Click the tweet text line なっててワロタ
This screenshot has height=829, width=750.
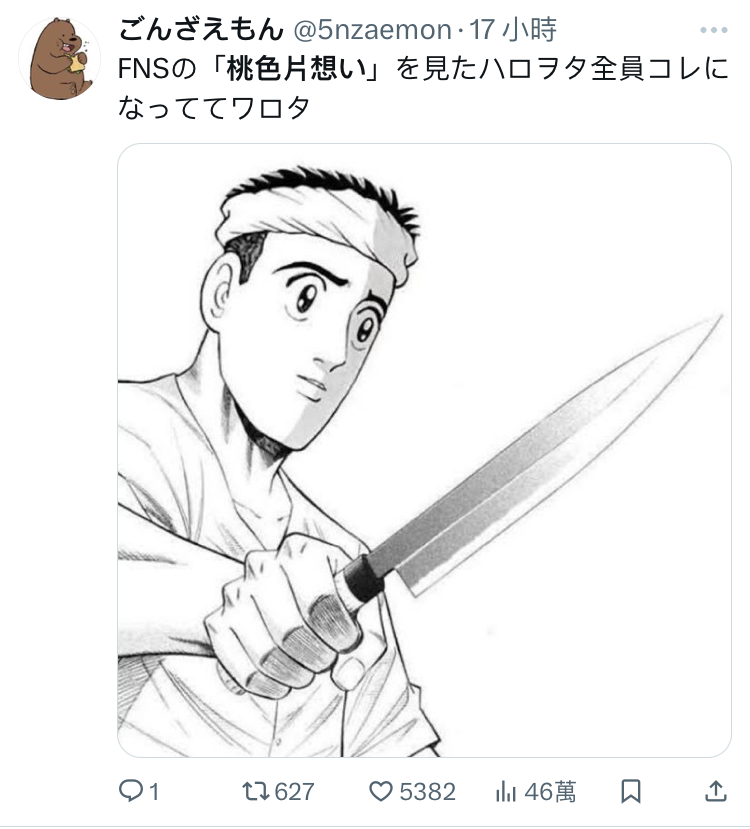(214, 108)
